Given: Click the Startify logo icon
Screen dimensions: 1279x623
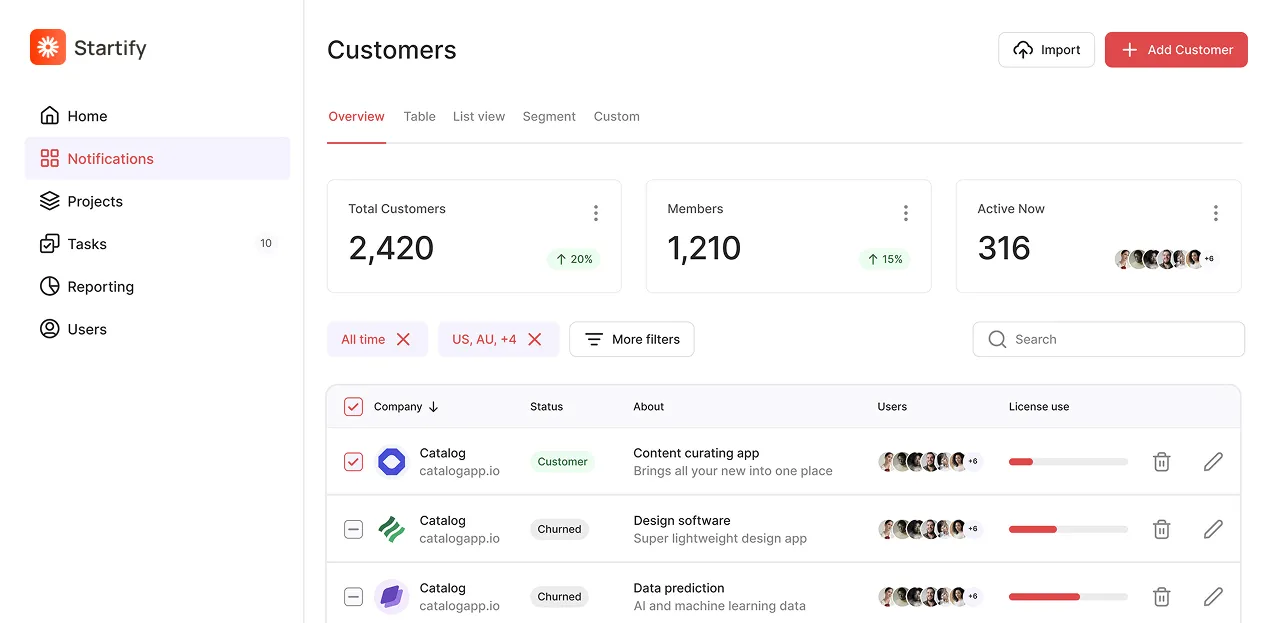Looking at the screenshot, I should (x=48, y=47).
